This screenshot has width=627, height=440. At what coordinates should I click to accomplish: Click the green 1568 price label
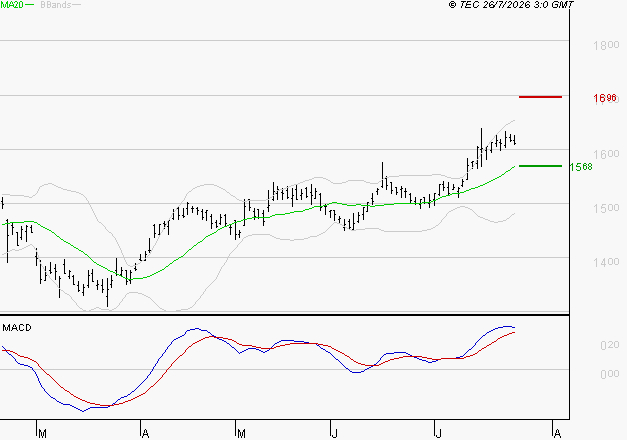point(581,167)
